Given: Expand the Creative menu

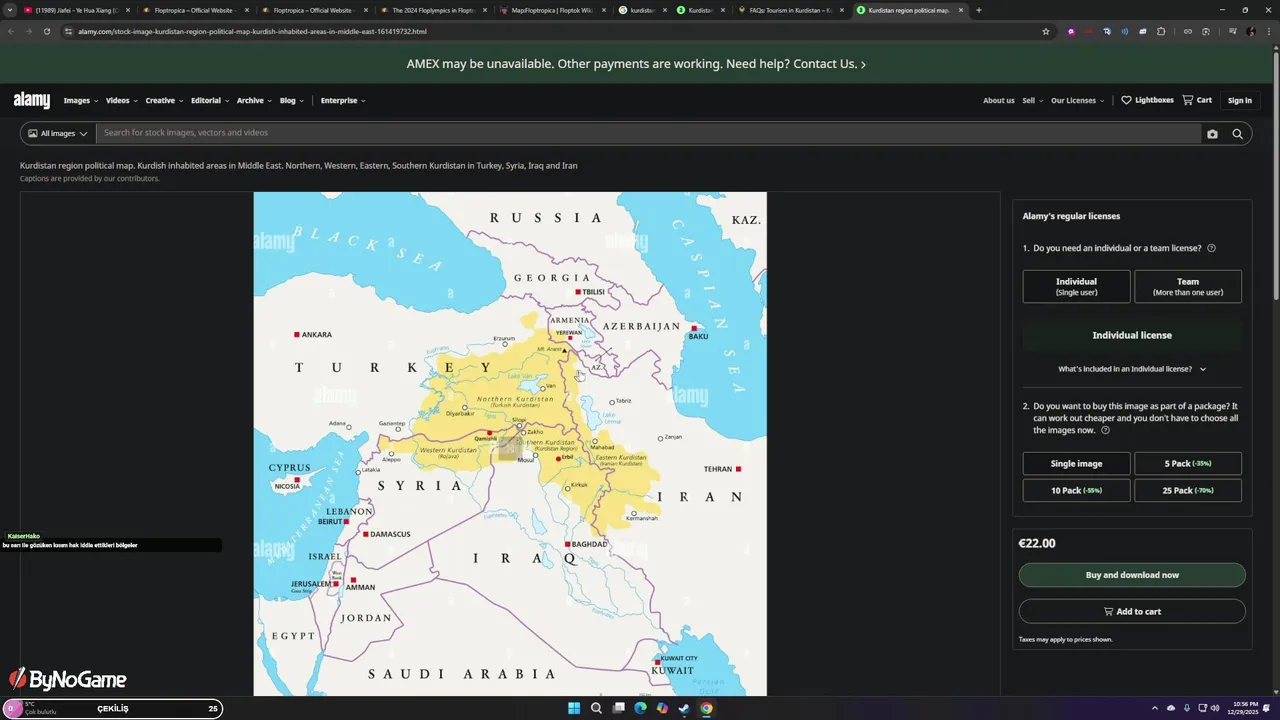Looking at the screenshot, I should [x=164, y=100].
